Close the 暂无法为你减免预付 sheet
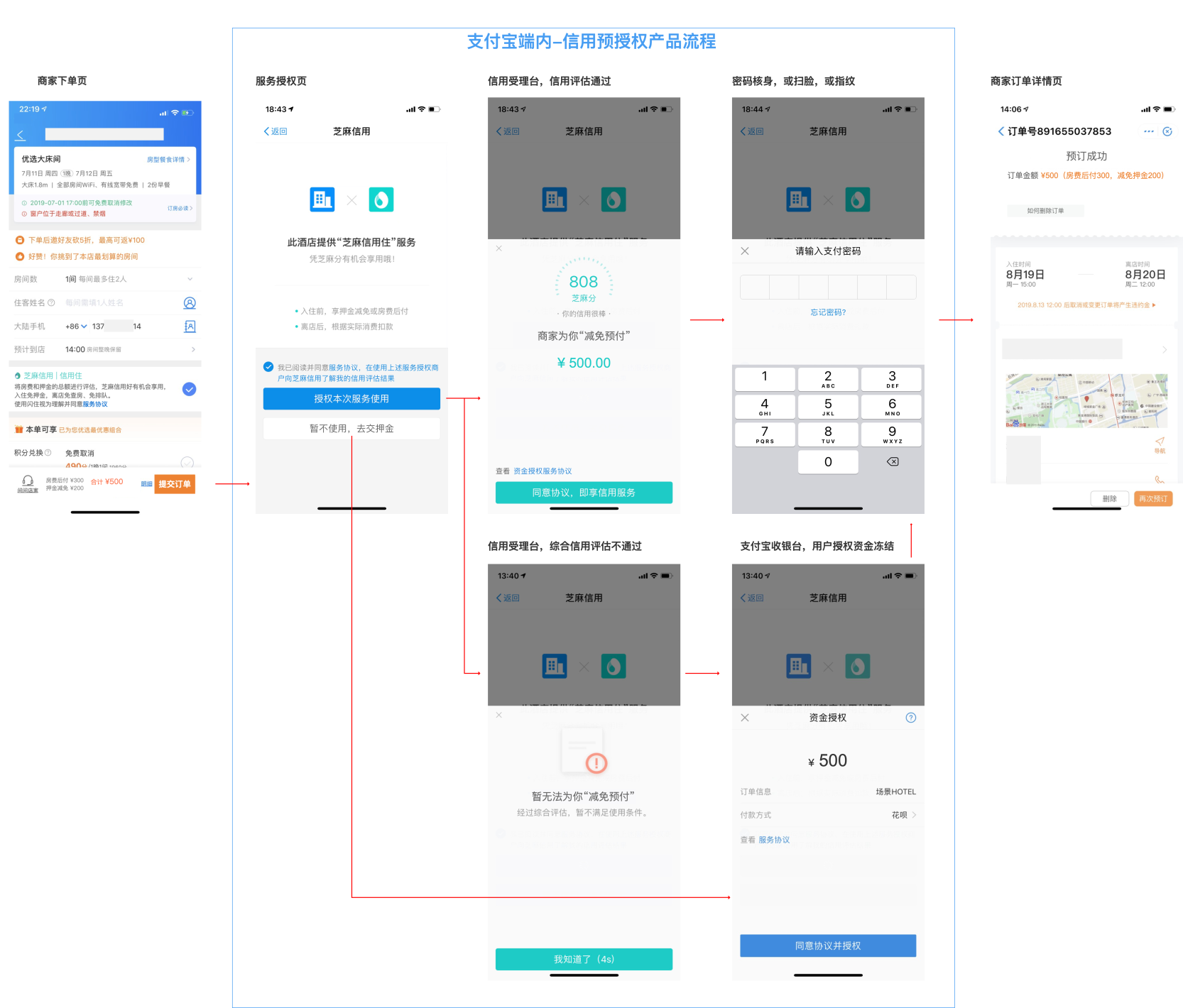 pyautogui.click(x=499, y=715)
